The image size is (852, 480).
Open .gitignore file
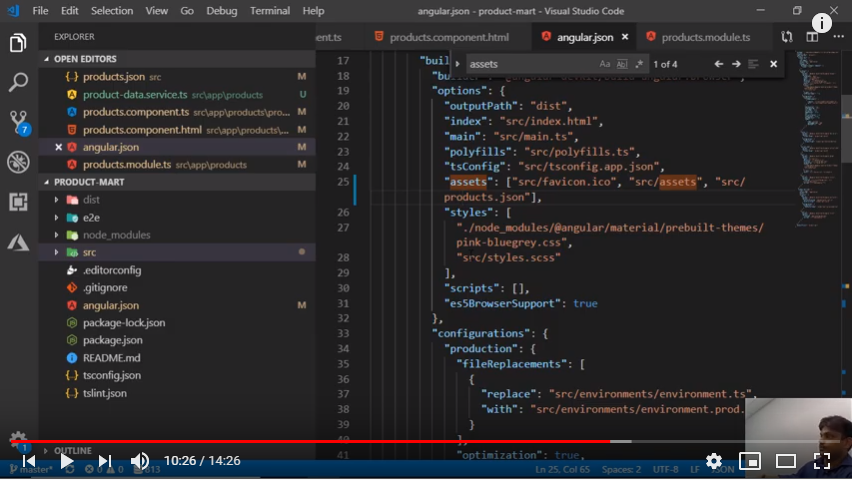[105, 288]
